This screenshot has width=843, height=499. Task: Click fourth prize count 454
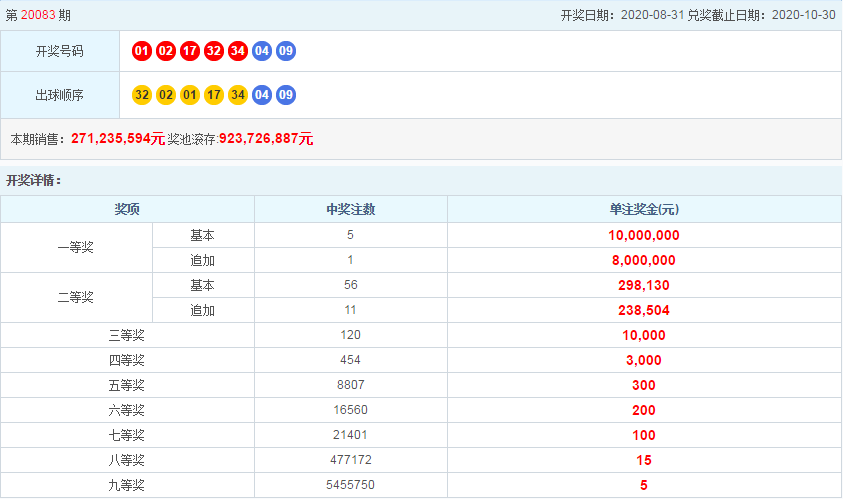tap(351, 360)
